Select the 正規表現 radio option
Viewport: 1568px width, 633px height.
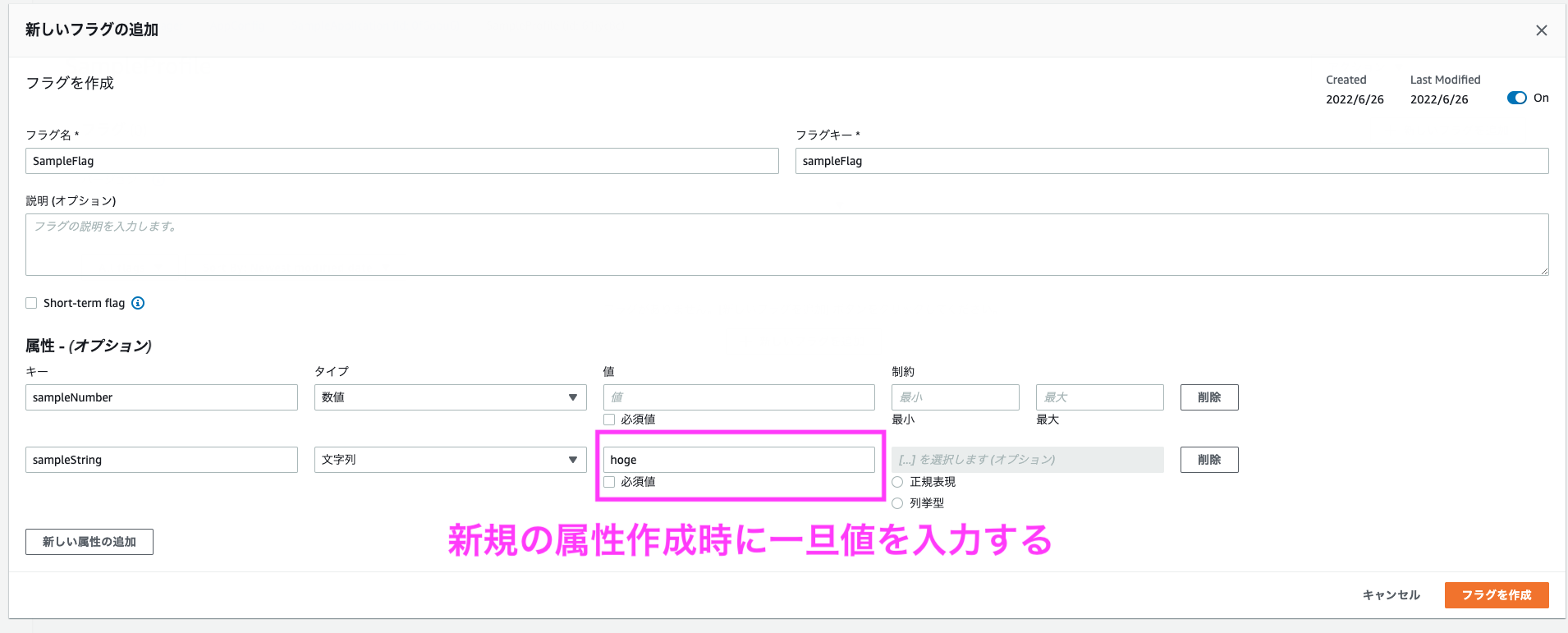pyautogui.click(x=897, y=482)
